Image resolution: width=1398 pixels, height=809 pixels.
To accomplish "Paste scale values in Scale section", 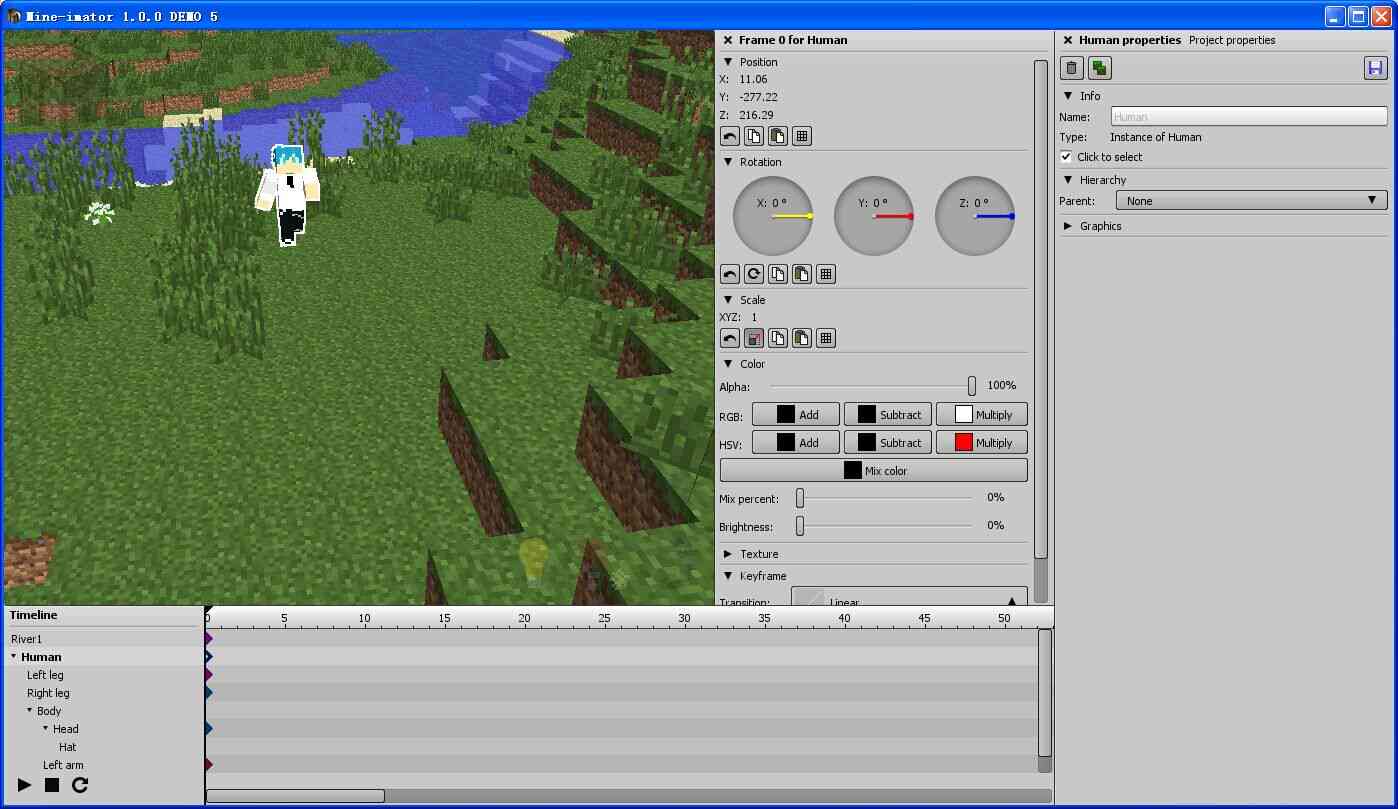I will click(x=802, y=338).
